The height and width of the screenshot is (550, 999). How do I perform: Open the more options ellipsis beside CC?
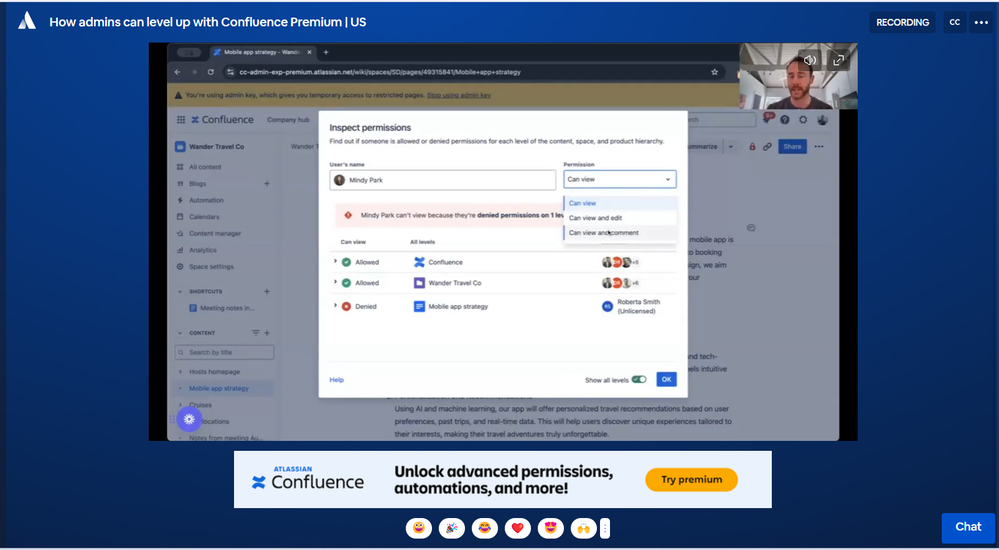click(981, 22)
